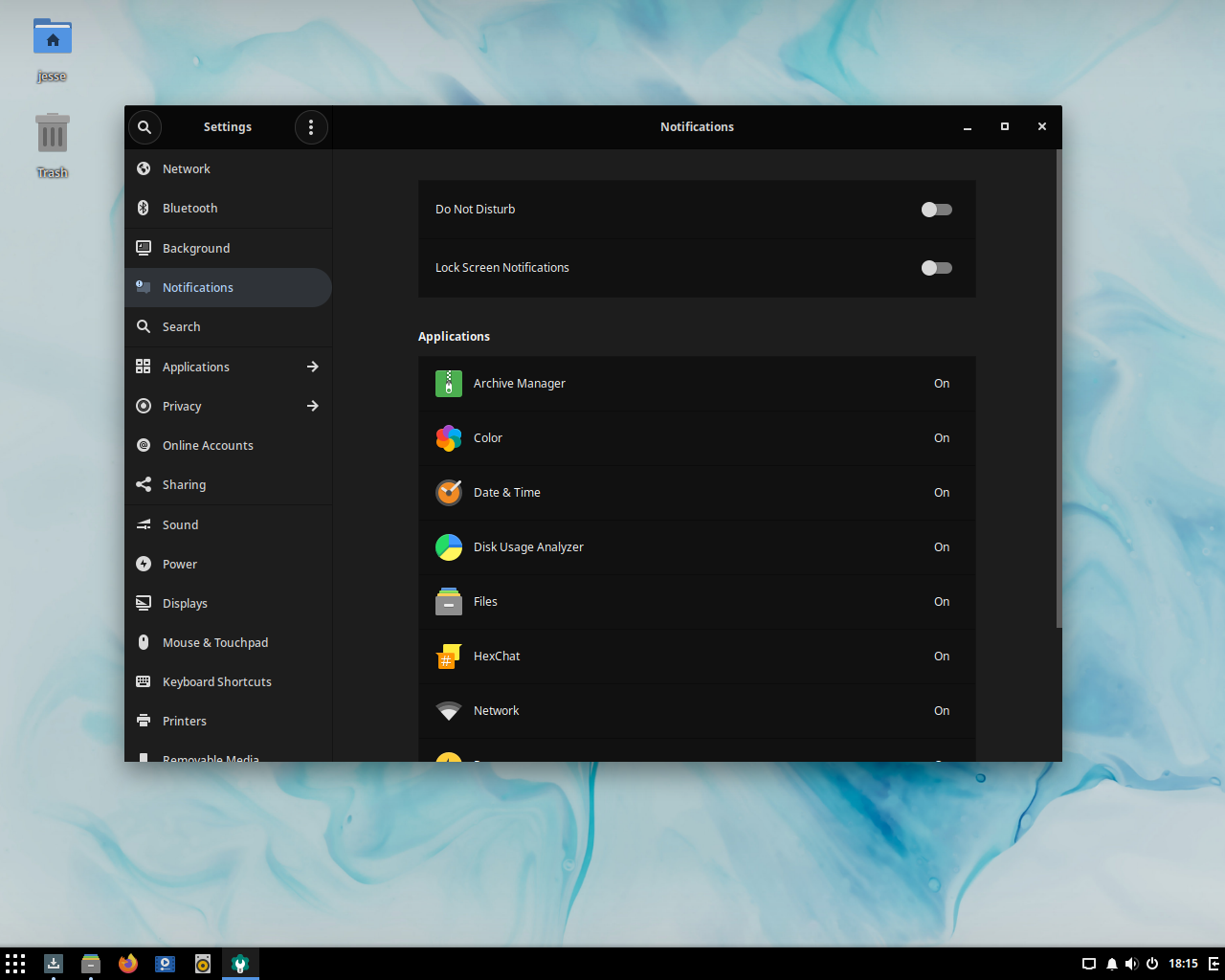Screen dimensions: 1225x980
Task: Select Sharing in the sidebar
Action: coord(229,484)
